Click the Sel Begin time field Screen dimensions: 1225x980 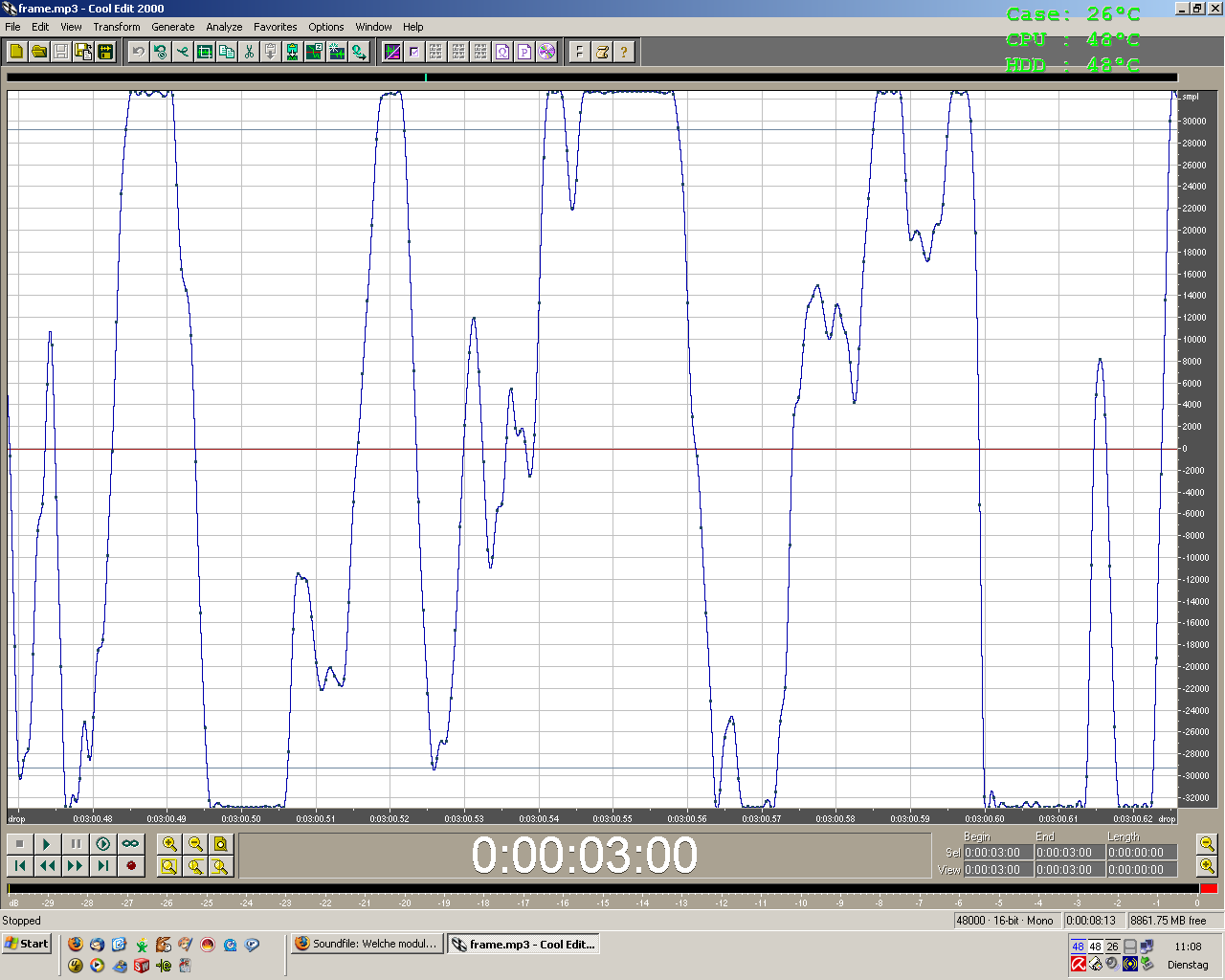pyautogui.click(x=997, y=853)
